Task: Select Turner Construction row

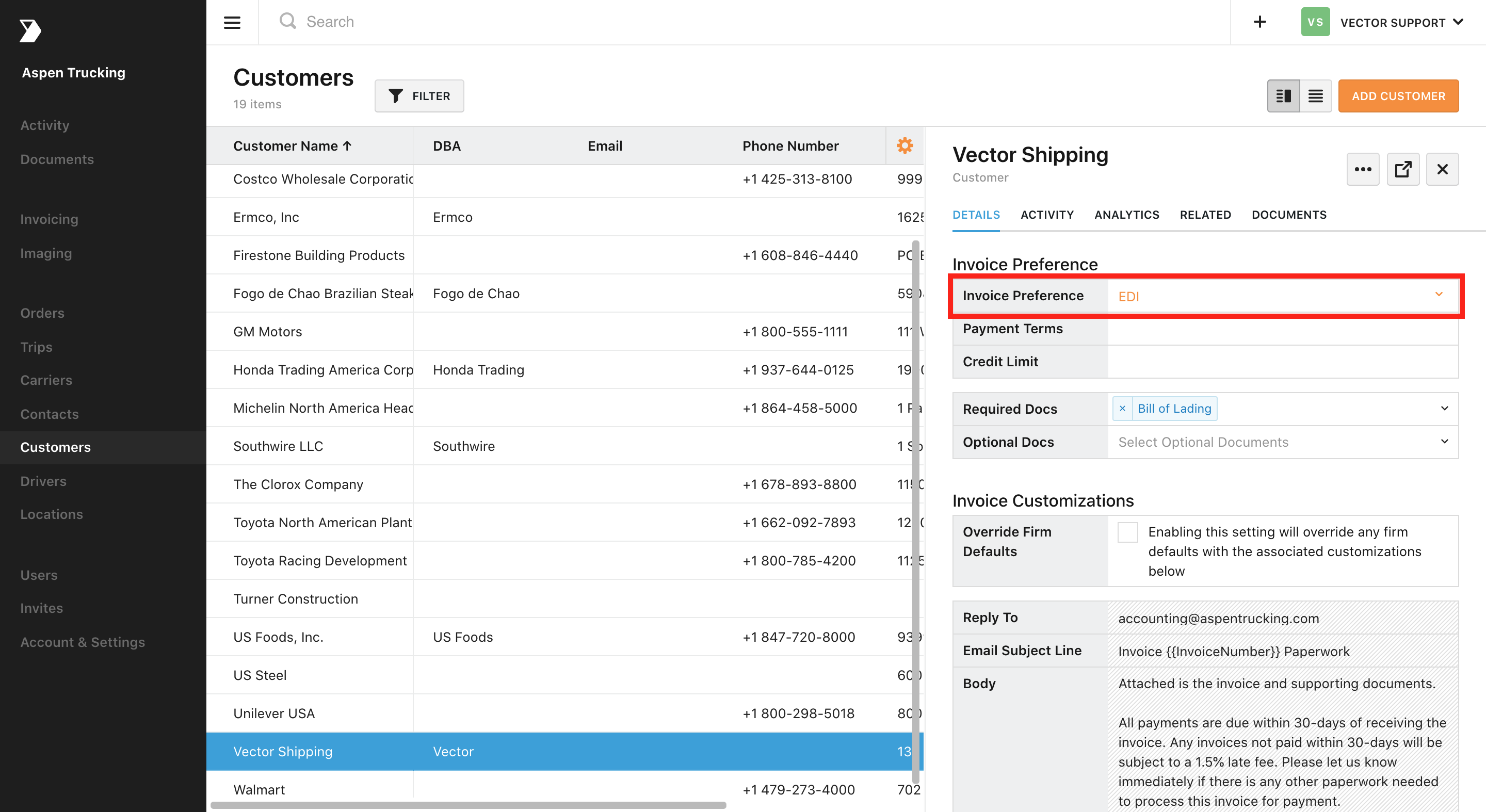Action: point(566,598)
